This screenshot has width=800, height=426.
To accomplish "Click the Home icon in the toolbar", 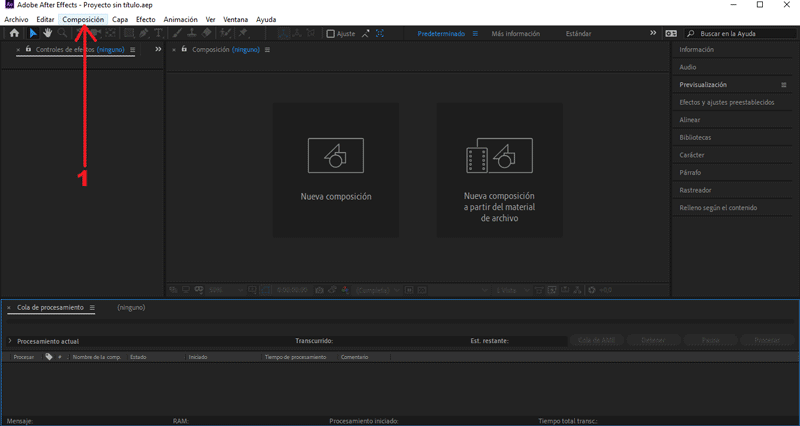I will click(14, 34).
